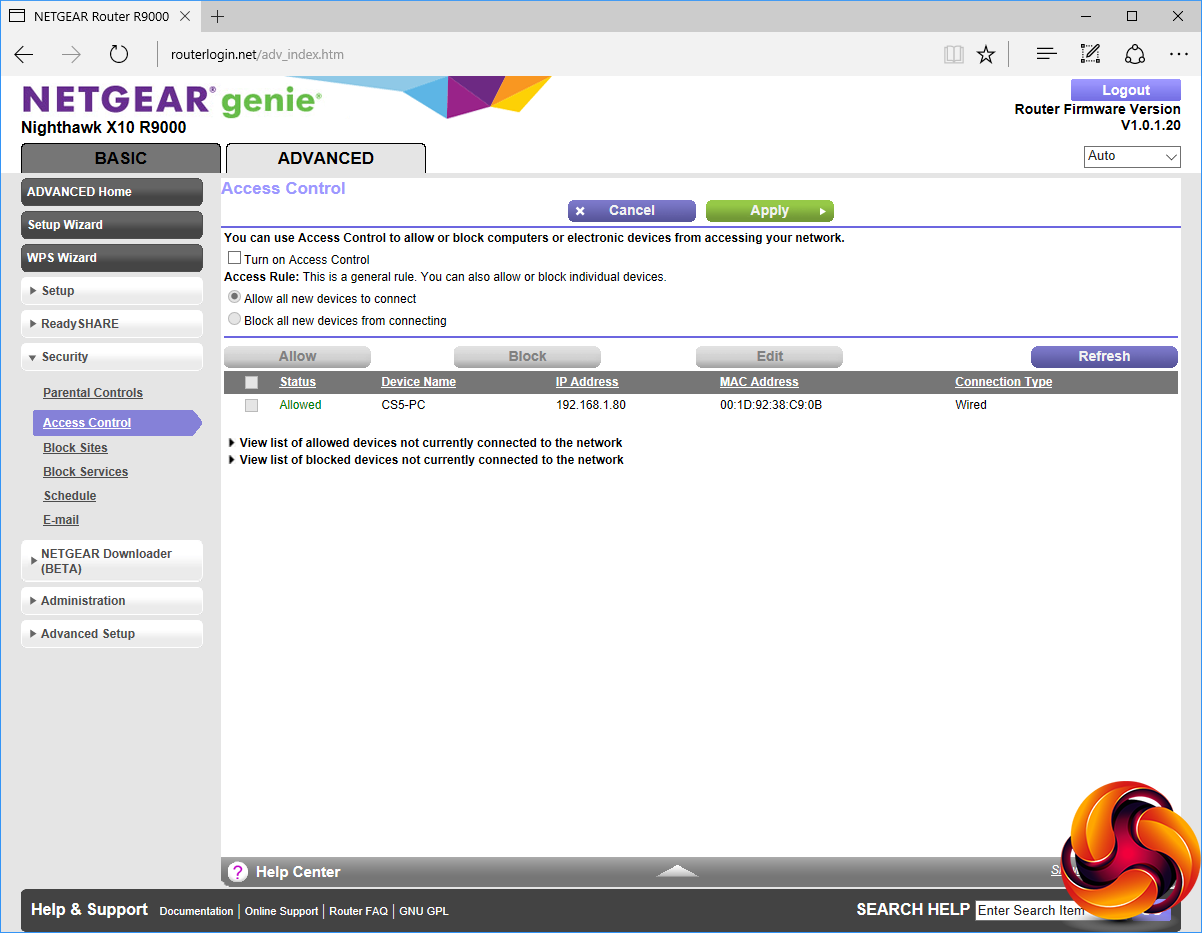The image size is (1202, 933).
Task: Select Block all new devices from connecting
Action: (x=235, y=320)
